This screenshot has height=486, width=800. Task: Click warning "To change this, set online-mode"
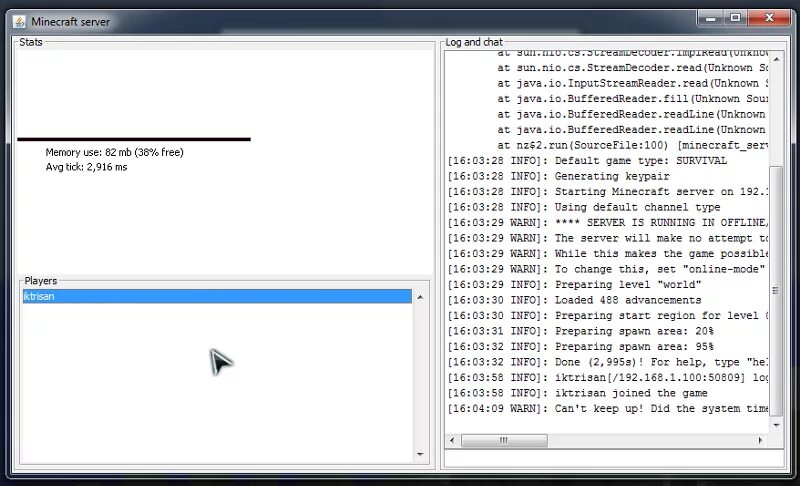coord(608,269)
